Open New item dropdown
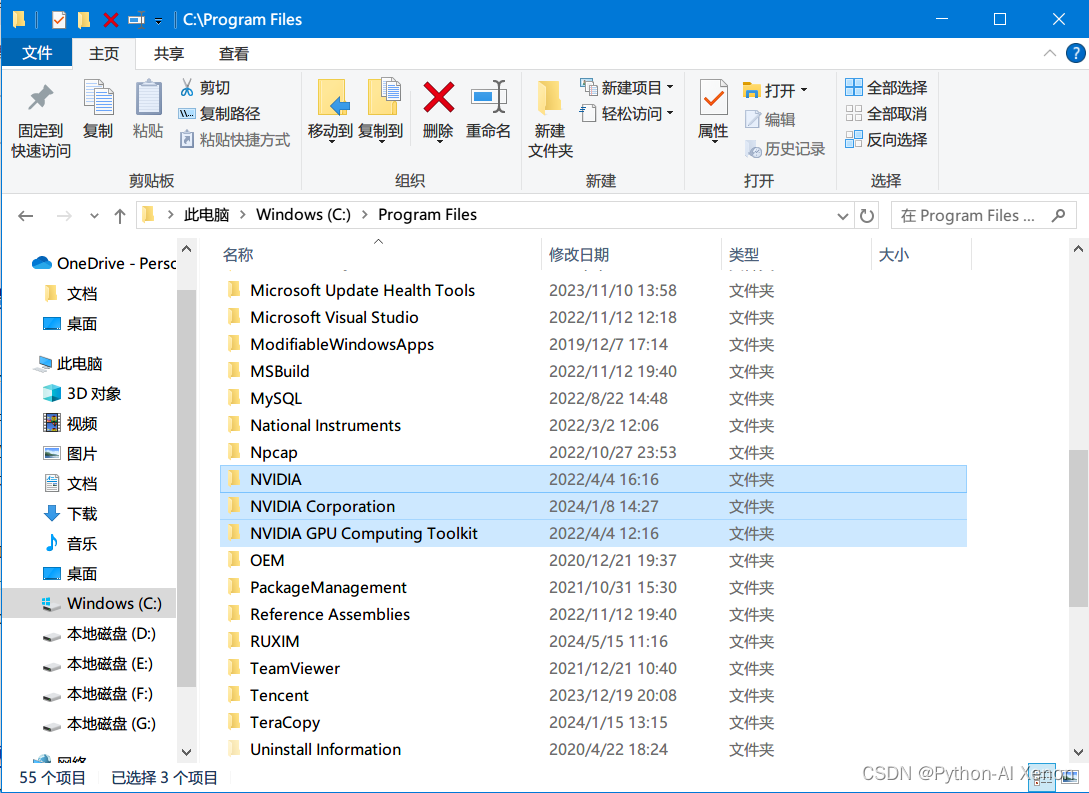Screen dimensions: 1089x793 click(x=627, y=87)
